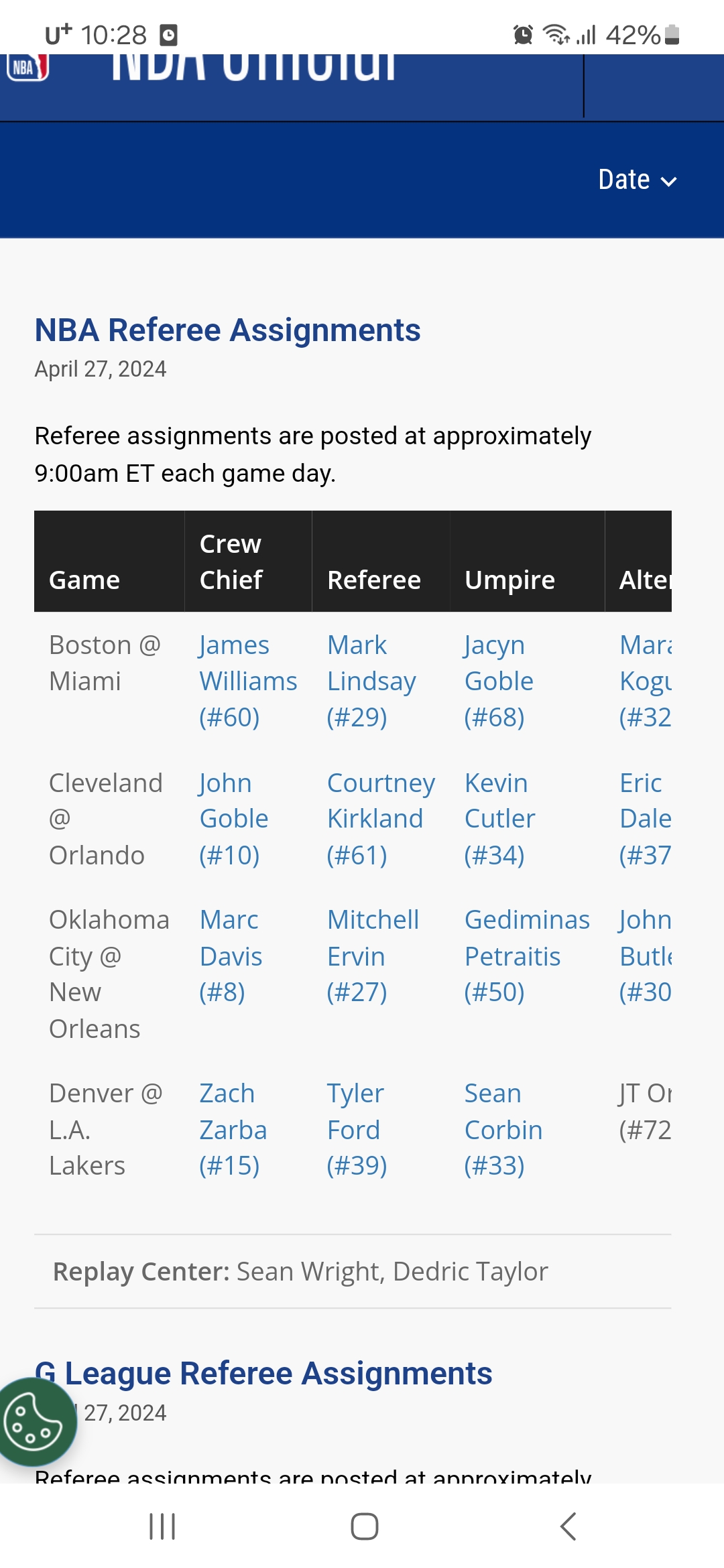Open Courtney Kirkland (#61) referee link

(381, 819)
